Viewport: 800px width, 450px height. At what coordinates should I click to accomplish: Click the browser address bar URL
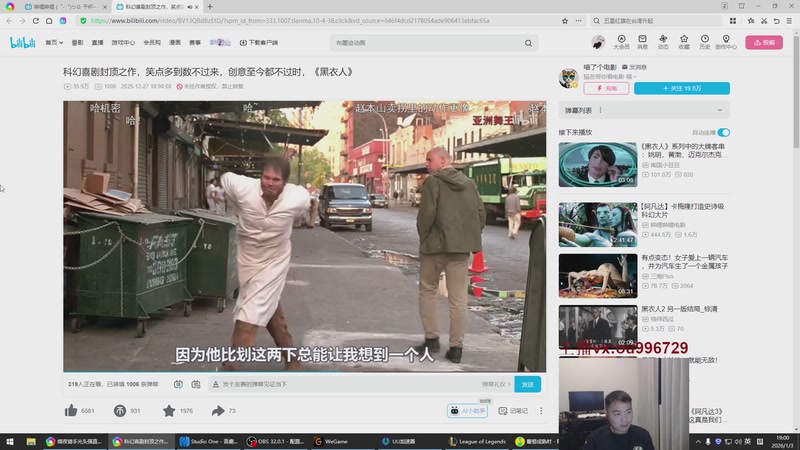tap(290, 21)
